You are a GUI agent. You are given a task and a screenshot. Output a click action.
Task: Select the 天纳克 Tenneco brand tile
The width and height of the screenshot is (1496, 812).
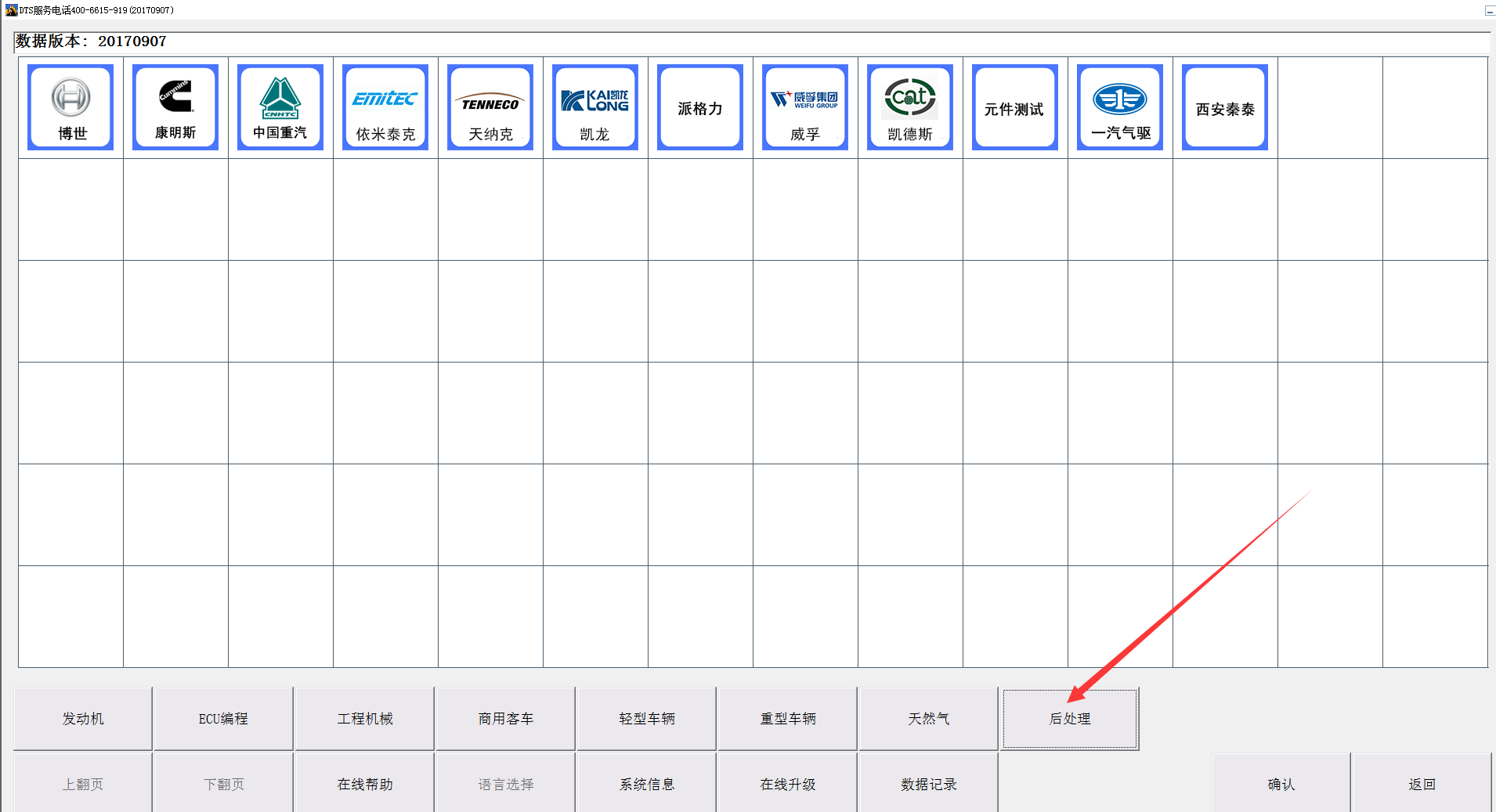[x=490, y=107]
